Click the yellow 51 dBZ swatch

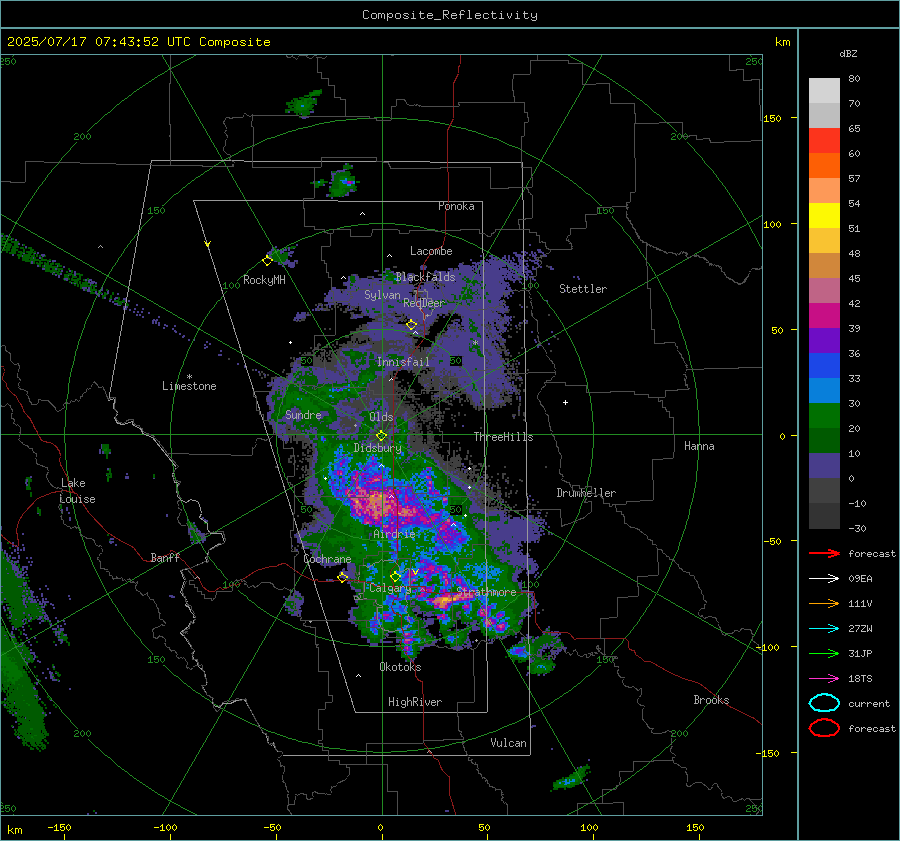pos(824,216)
